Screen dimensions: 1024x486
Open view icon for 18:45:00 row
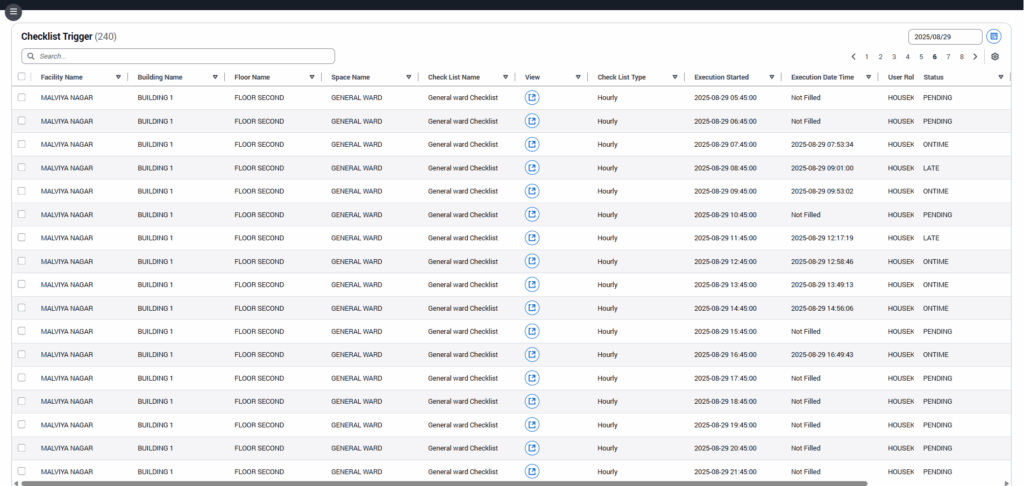(532, 402)
